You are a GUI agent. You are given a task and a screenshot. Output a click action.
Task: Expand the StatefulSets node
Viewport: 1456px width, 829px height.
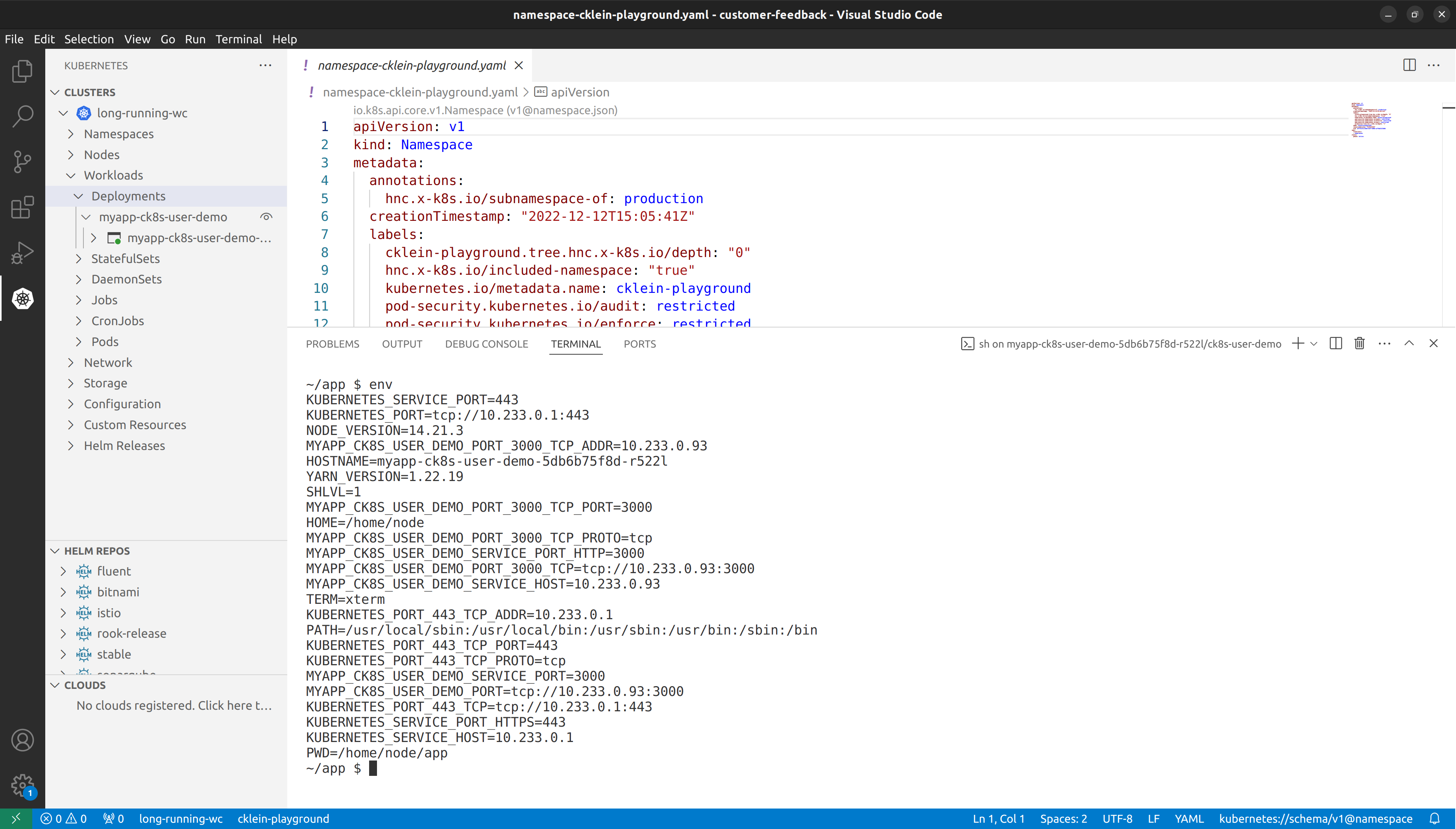(x=78, y=259)
